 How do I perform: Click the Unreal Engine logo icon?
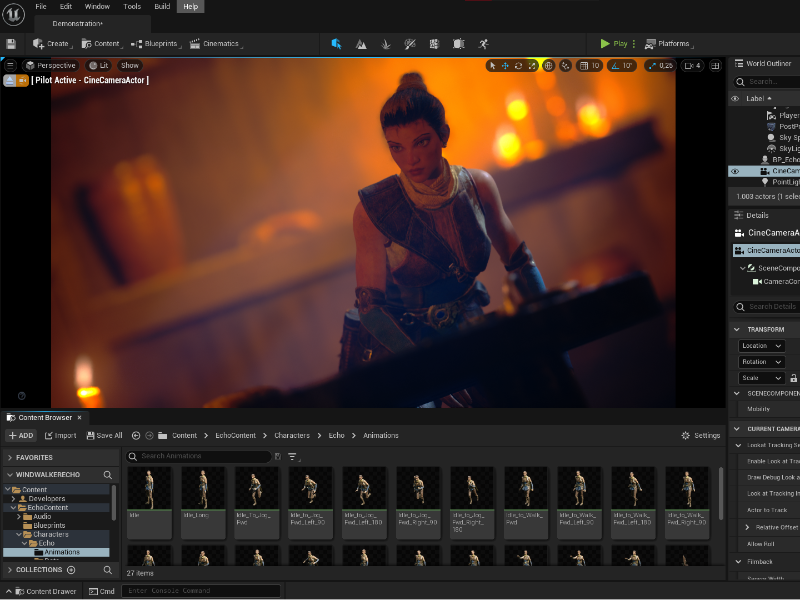[x=13, y=14]
